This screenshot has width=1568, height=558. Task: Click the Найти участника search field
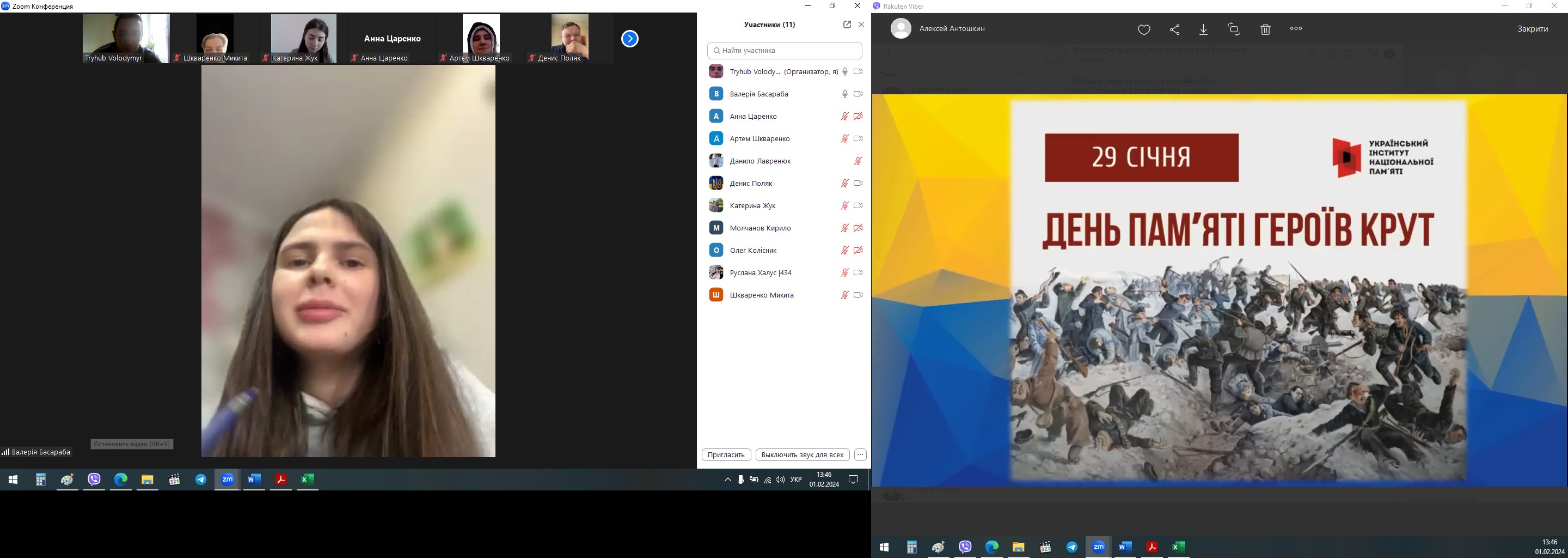tap(785, 51)
